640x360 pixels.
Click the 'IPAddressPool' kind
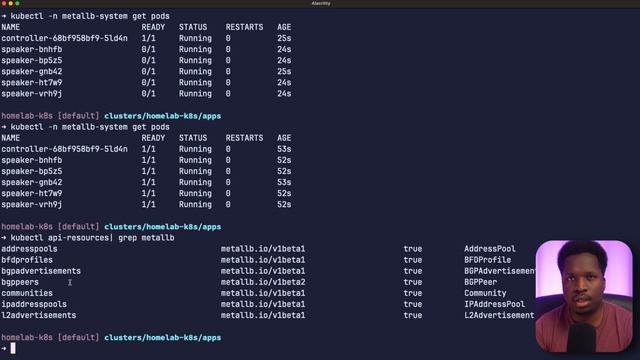(x=494, y=304)
